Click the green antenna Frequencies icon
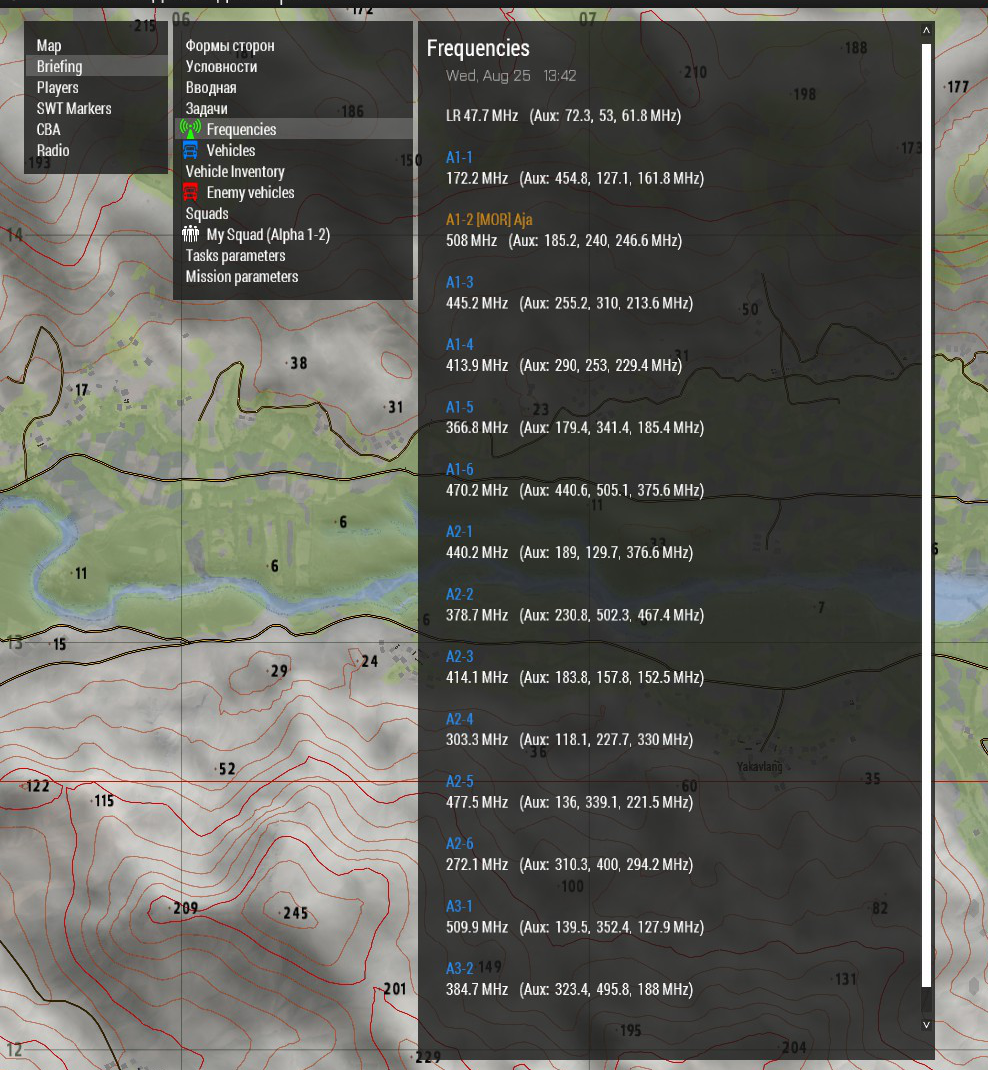Screen dimensions: 988x1070 click(x=190, y=129)
